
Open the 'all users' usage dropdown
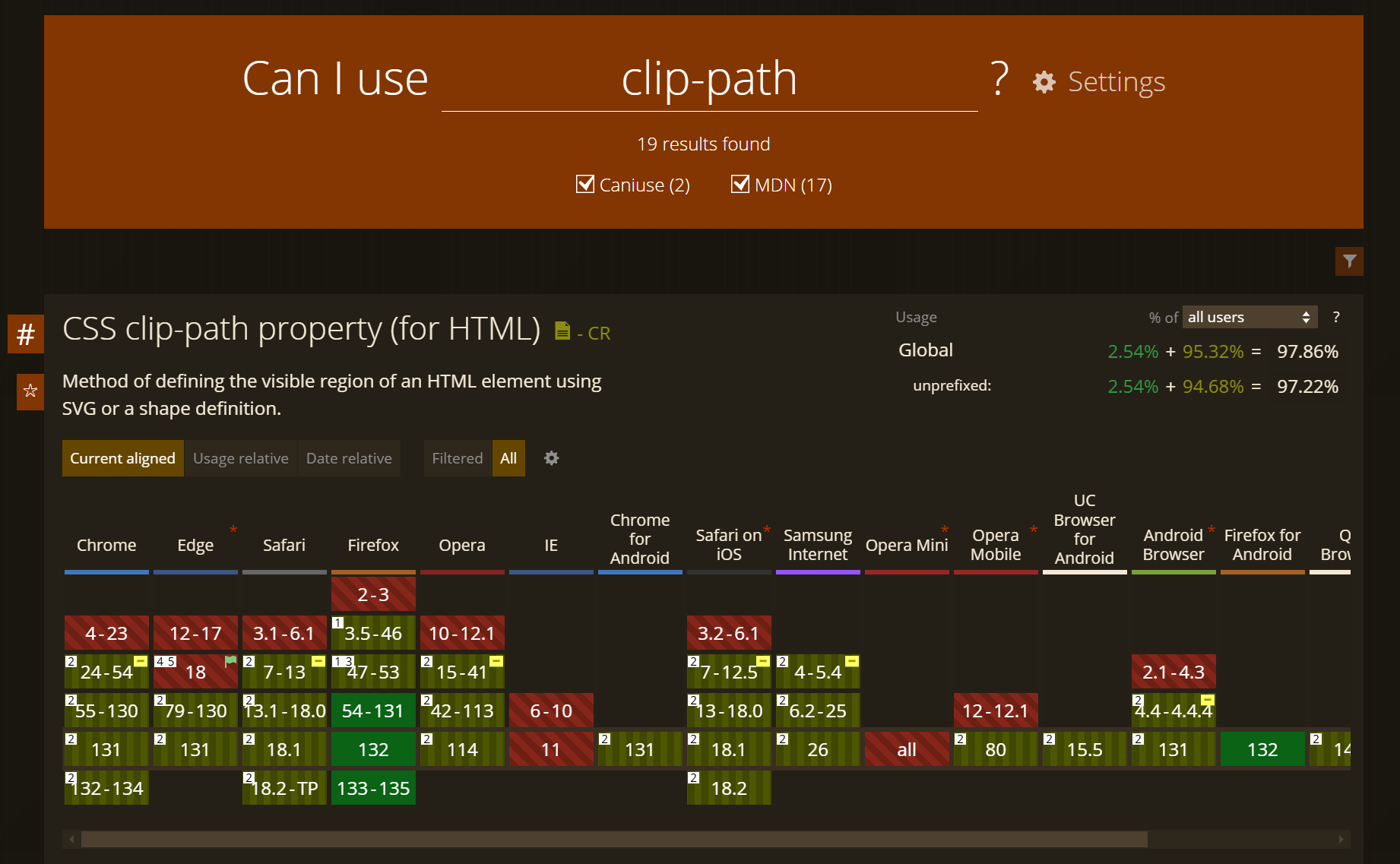point(1249,318)
